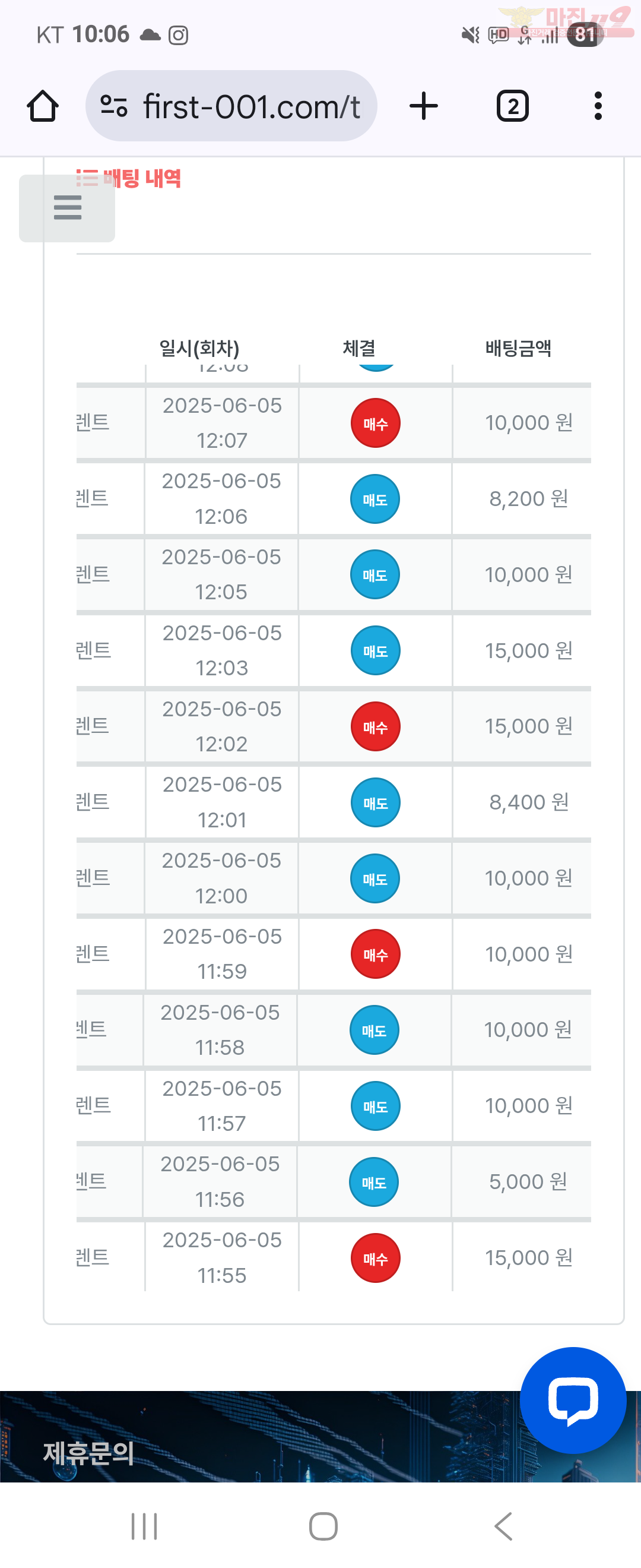Tap the browser home icon
Viewport: 641px width, 1568px height.
click(43, 106)
